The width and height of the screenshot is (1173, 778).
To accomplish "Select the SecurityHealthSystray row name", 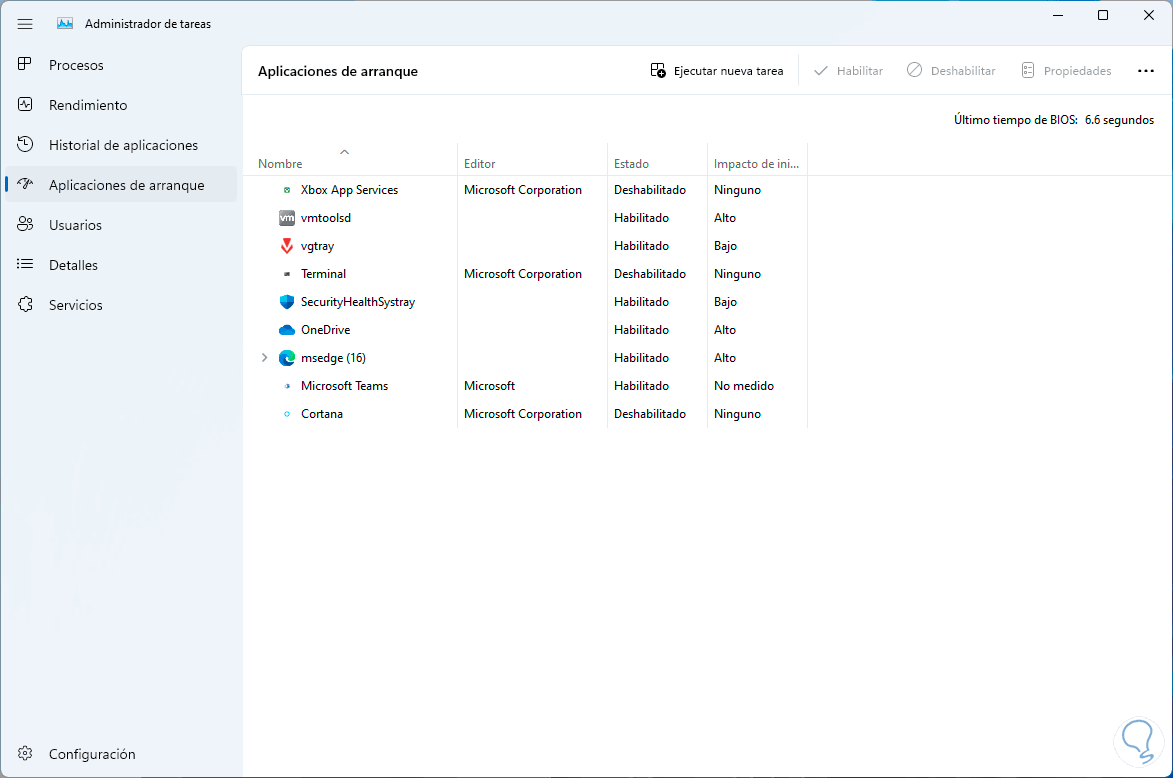I will [358, 302].
